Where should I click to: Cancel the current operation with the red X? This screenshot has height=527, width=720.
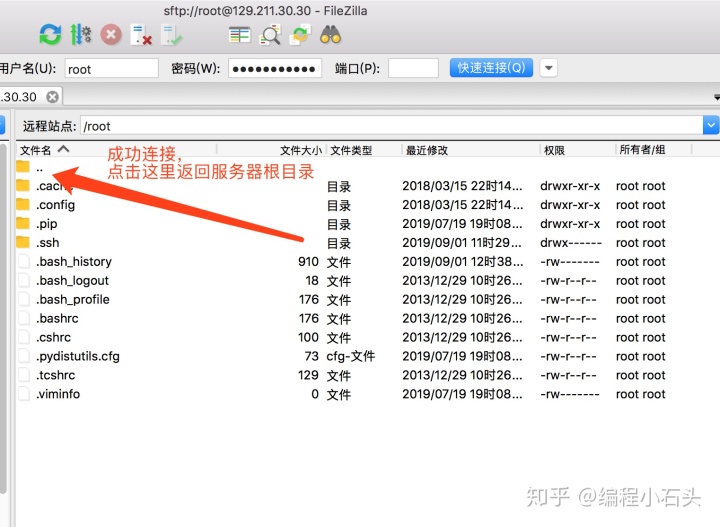111,35
